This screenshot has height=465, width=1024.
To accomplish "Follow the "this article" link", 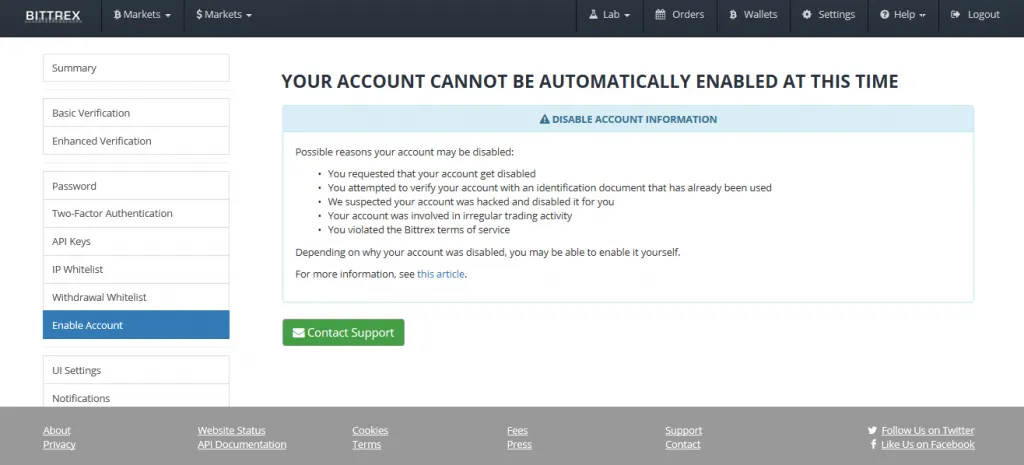I will click(x=440, y=274).
